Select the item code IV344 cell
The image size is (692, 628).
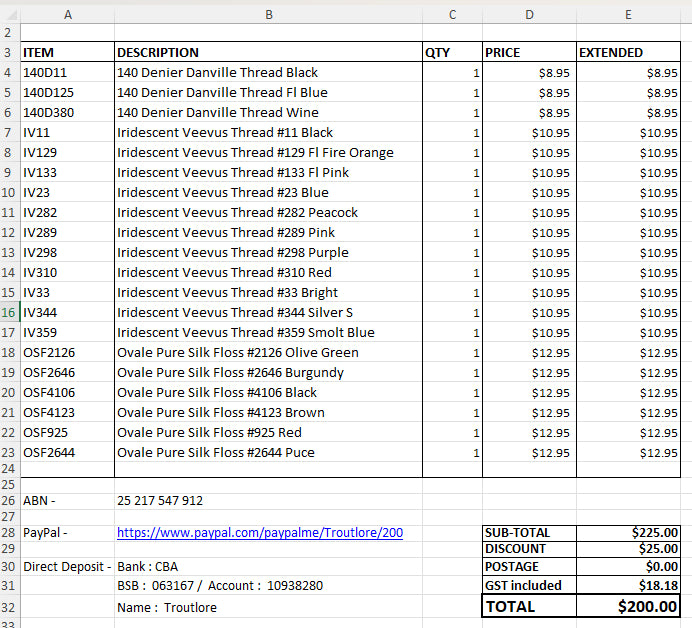pos(68,312)
